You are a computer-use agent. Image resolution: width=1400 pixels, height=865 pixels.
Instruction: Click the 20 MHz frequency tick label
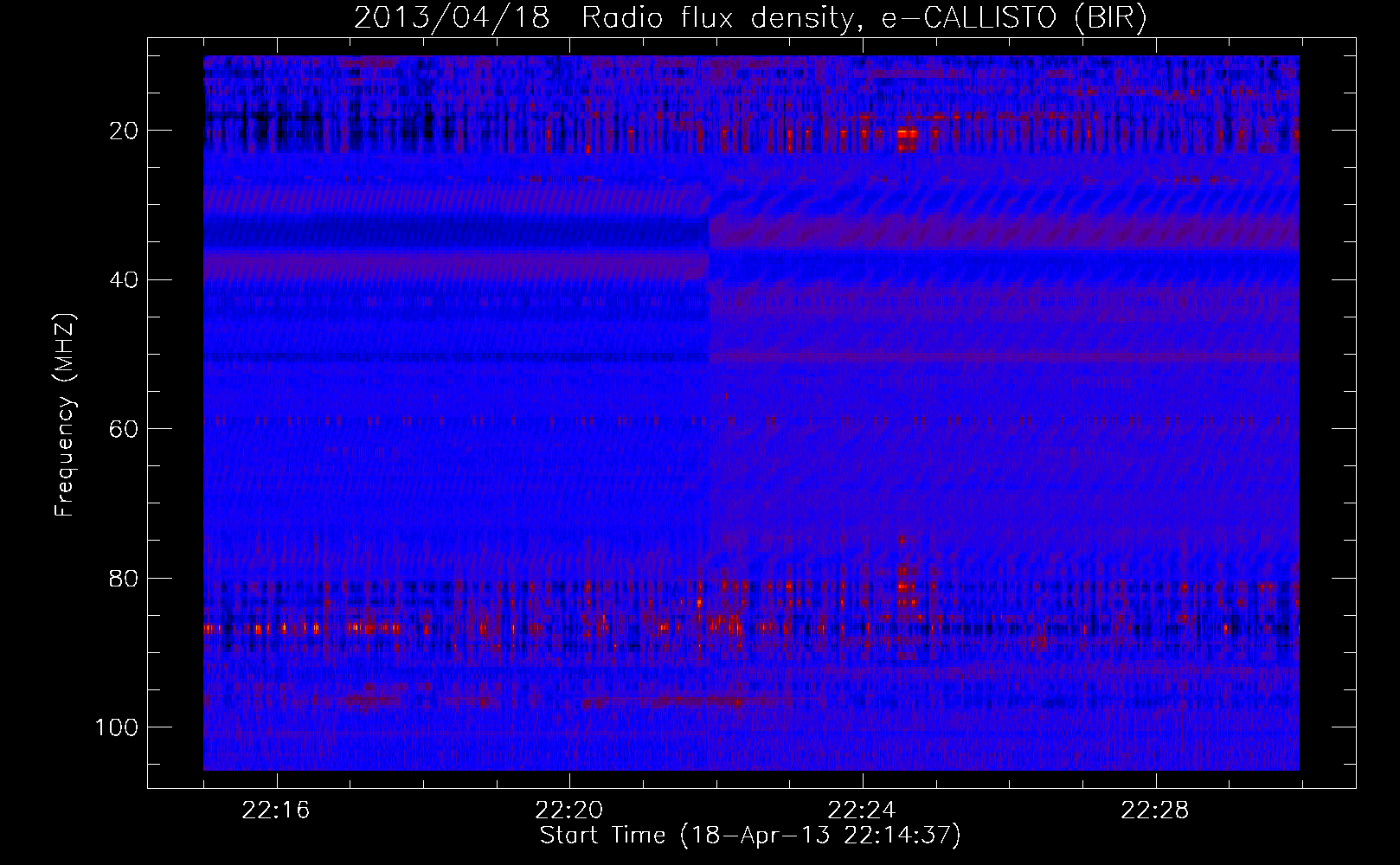click(x=124, y=131)
